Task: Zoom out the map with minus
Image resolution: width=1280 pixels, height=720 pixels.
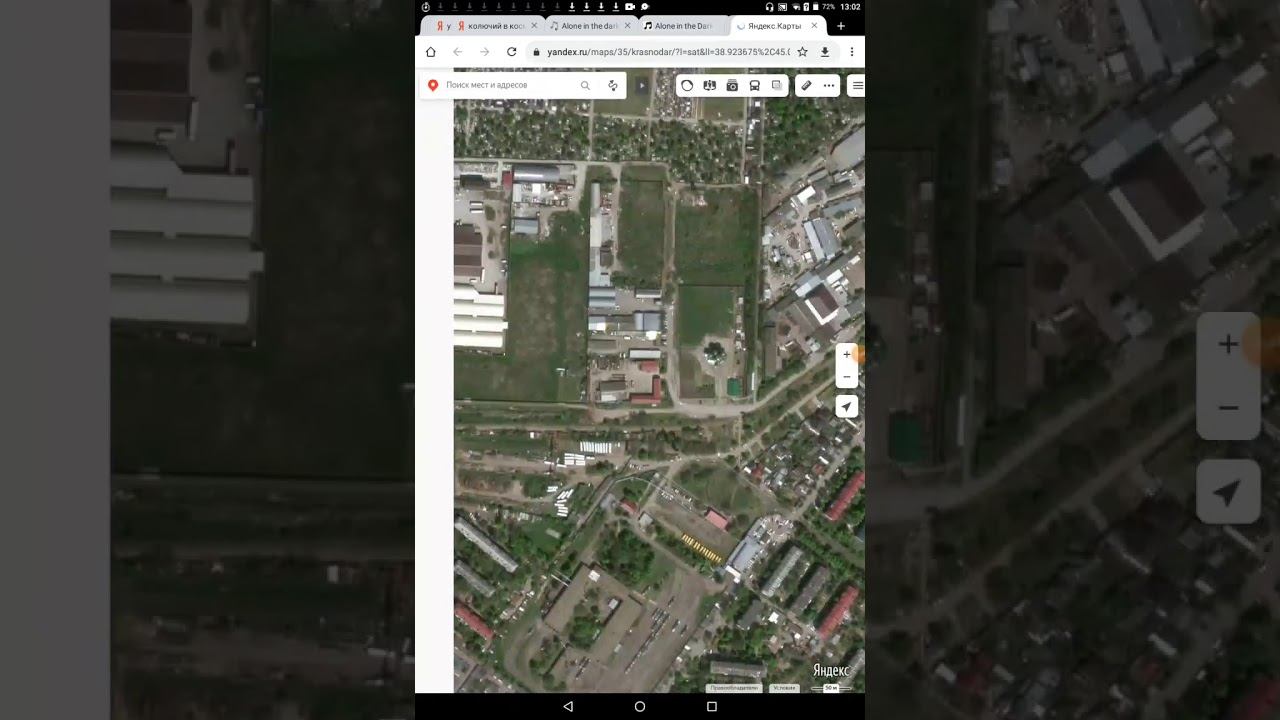Action: pos(847,377)
